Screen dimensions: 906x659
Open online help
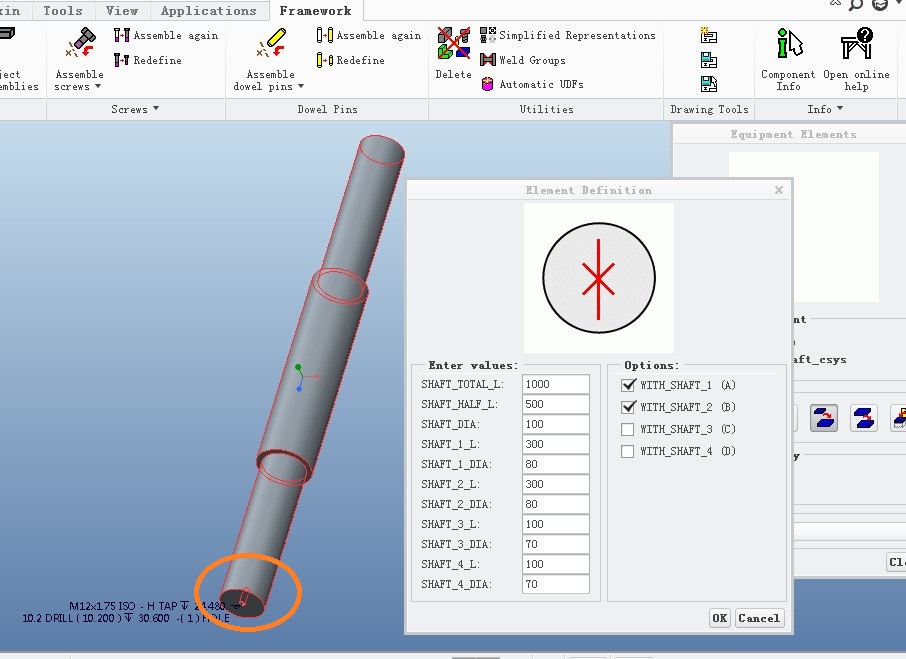coord(856,59)
